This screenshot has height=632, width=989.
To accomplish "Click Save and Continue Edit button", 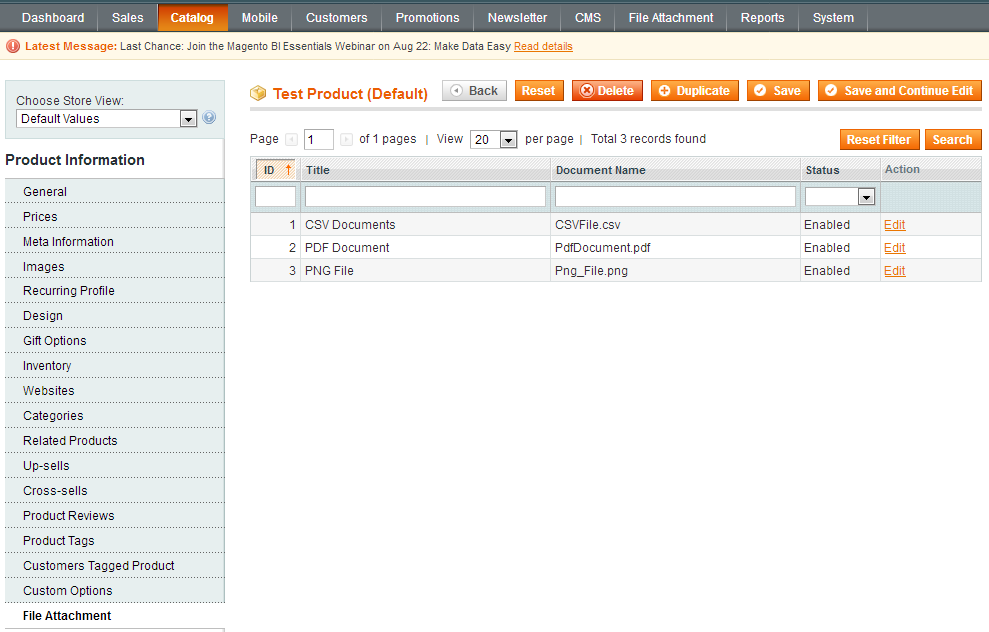I will coord(899,91).
